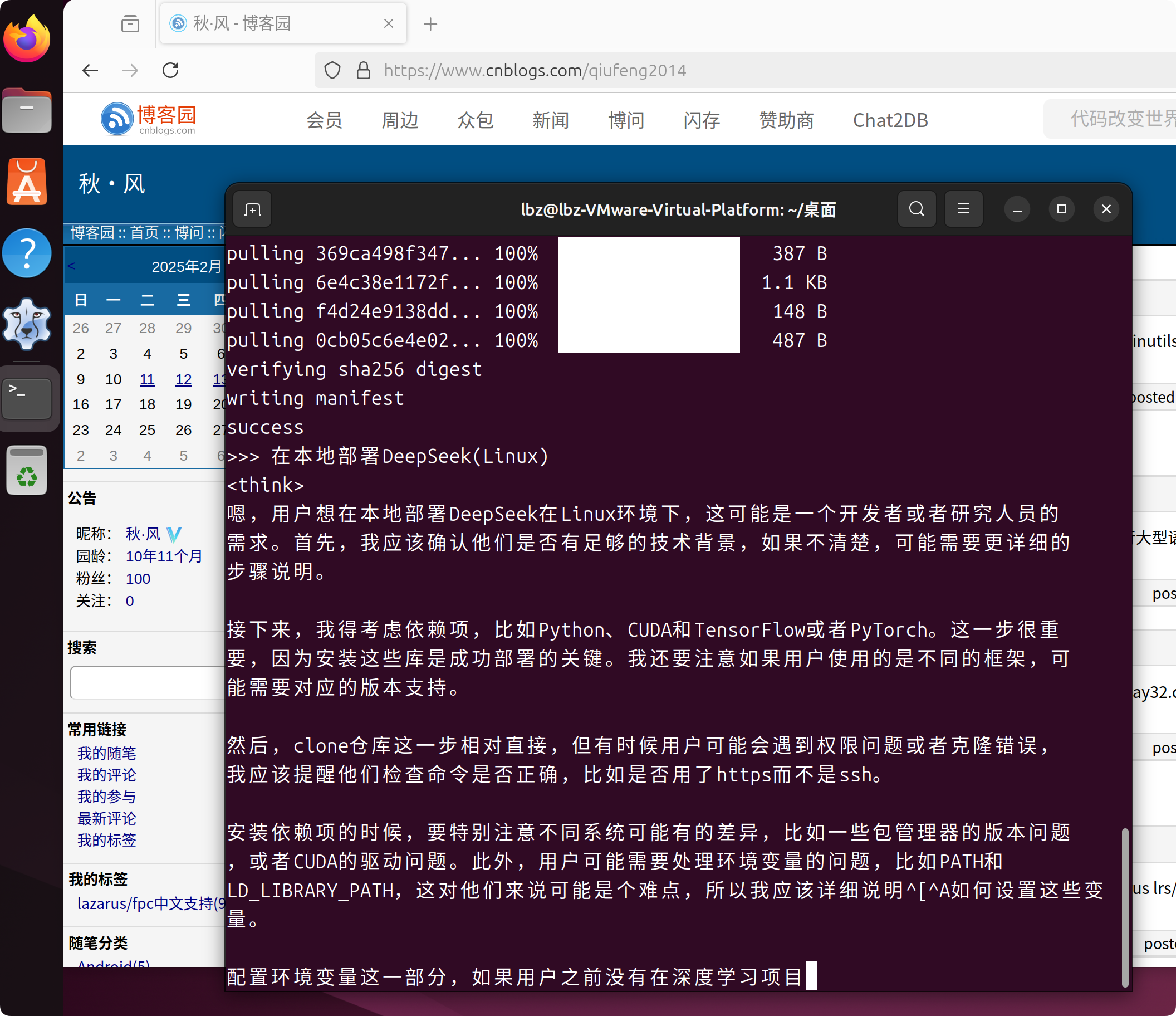Click calendar day 25
1176x1016 pixels.
[x=147, y=430]
